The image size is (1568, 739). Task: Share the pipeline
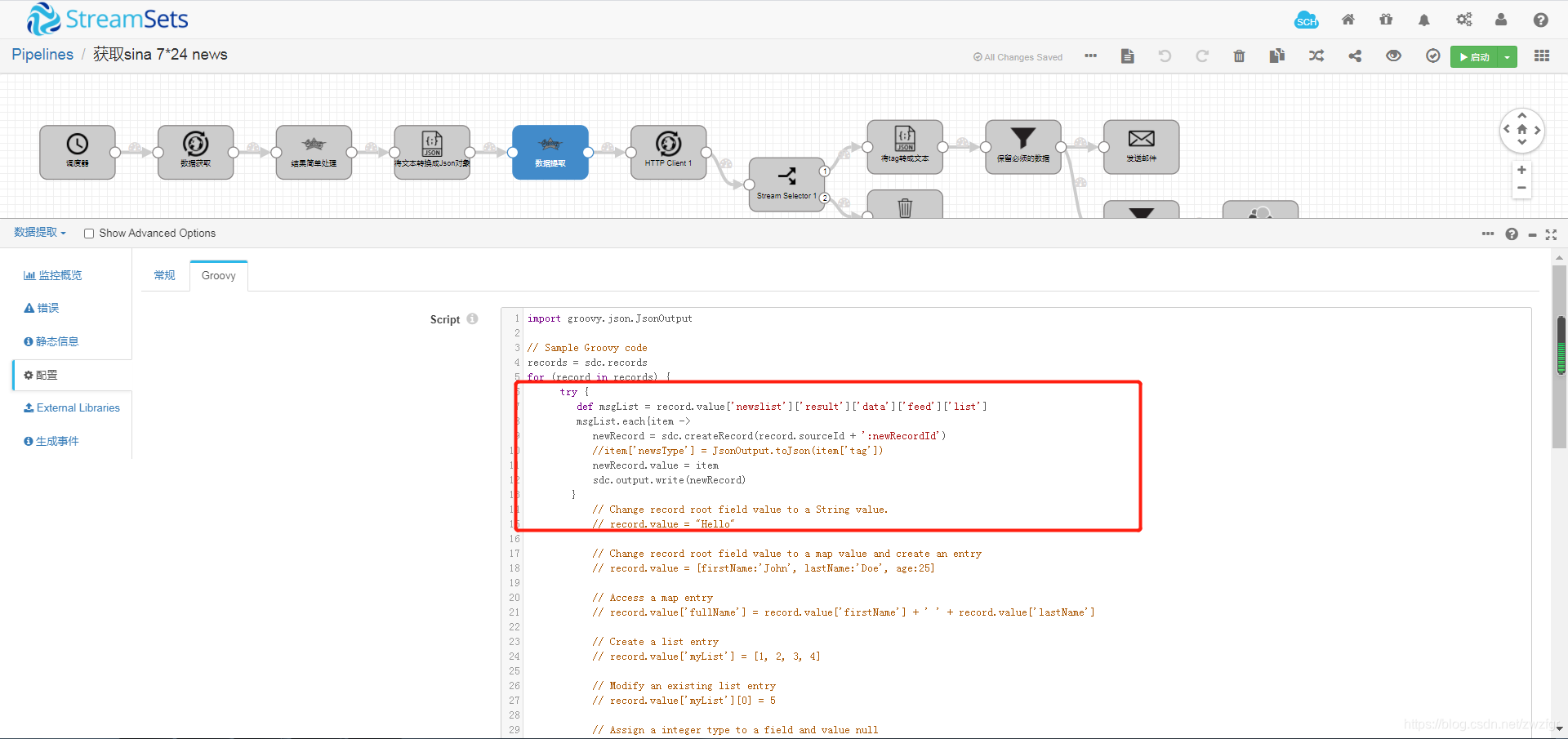point(1355,56)
